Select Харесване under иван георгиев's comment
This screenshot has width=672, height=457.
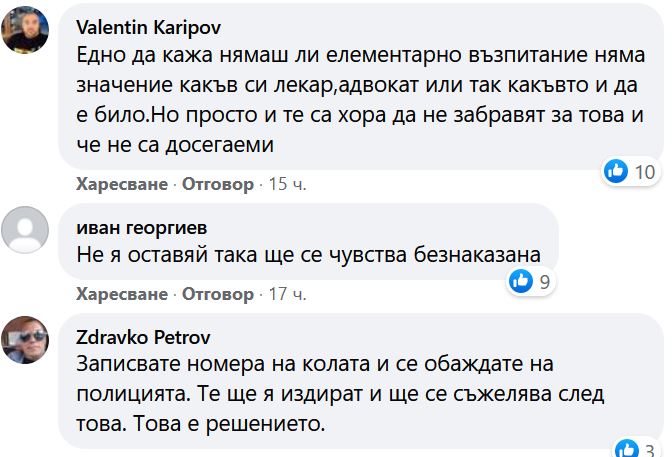pyautogui.click(x=122, y=294)
